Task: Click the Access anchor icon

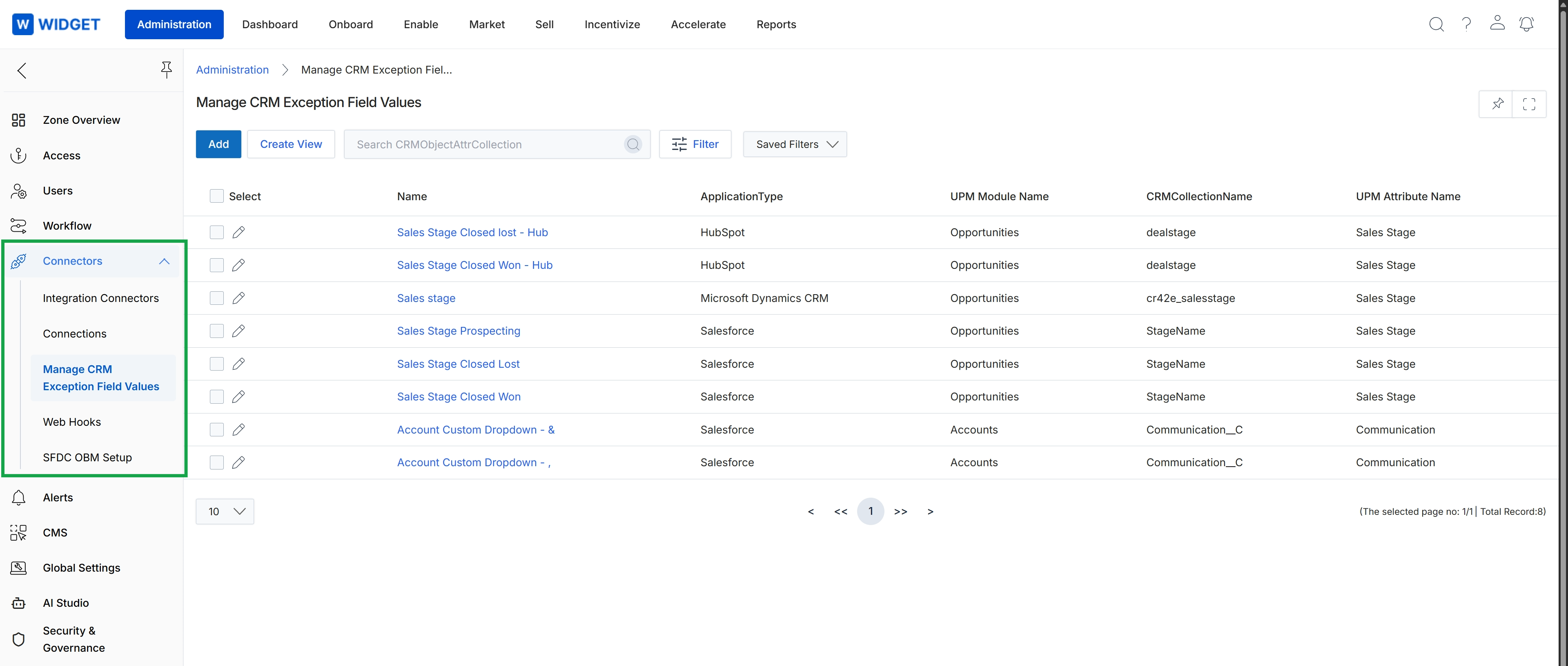Action: (x=18, y=155)
